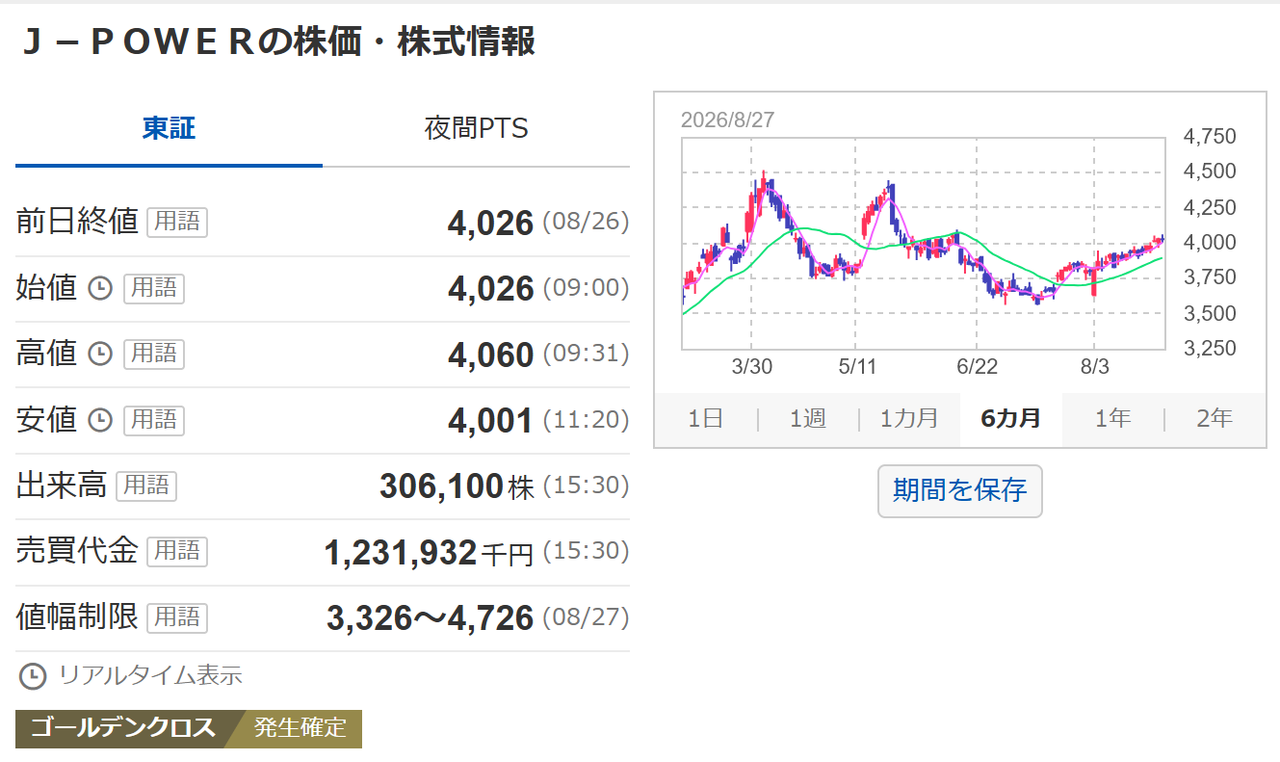Open the 用語 glossary for 出来高
This screenshot has height=762, width=1280.
[146, 486]
